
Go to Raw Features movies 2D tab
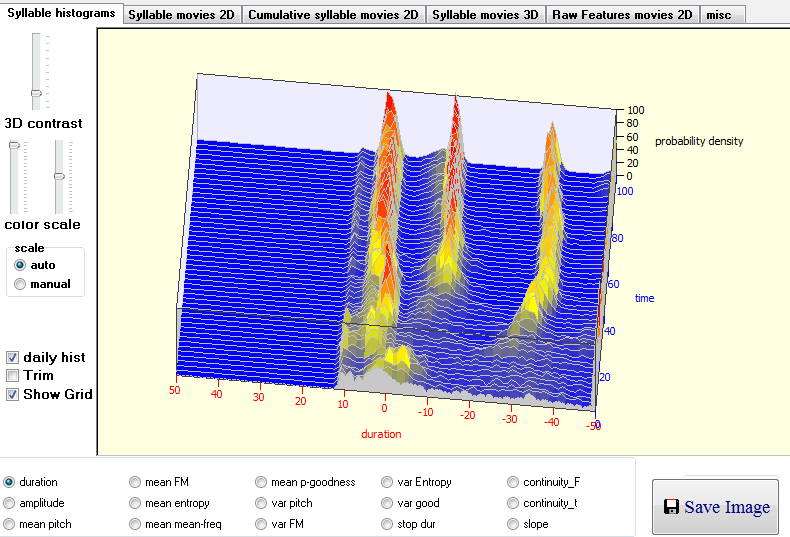pyautogui.click(x=622, y=15)
